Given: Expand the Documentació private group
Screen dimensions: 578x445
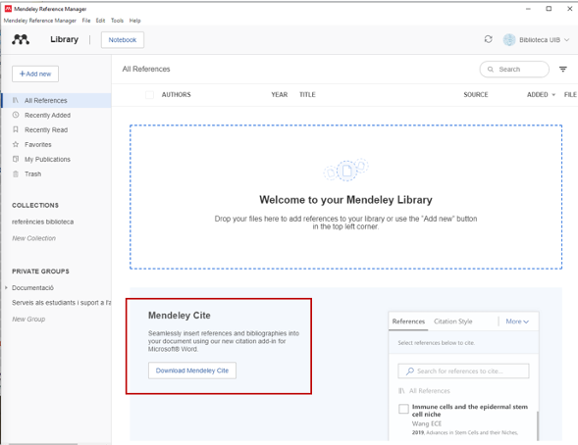Looking at the screenshot, I should pyautogui.click(x=6, y=288).
